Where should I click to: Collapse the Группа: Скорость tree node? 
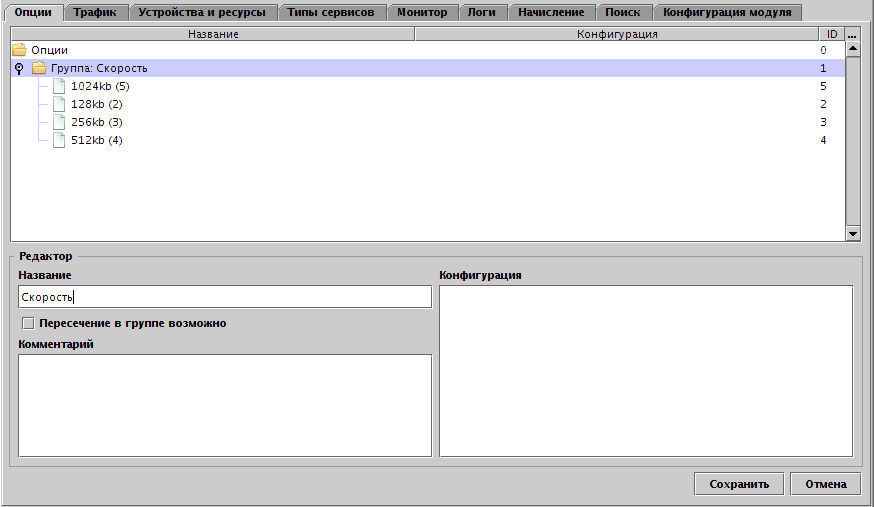19,68
